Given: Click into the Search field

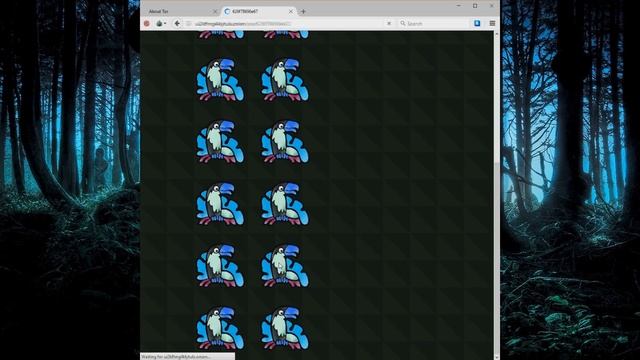Looking at the screenshot, I should (x=433, y=24).
